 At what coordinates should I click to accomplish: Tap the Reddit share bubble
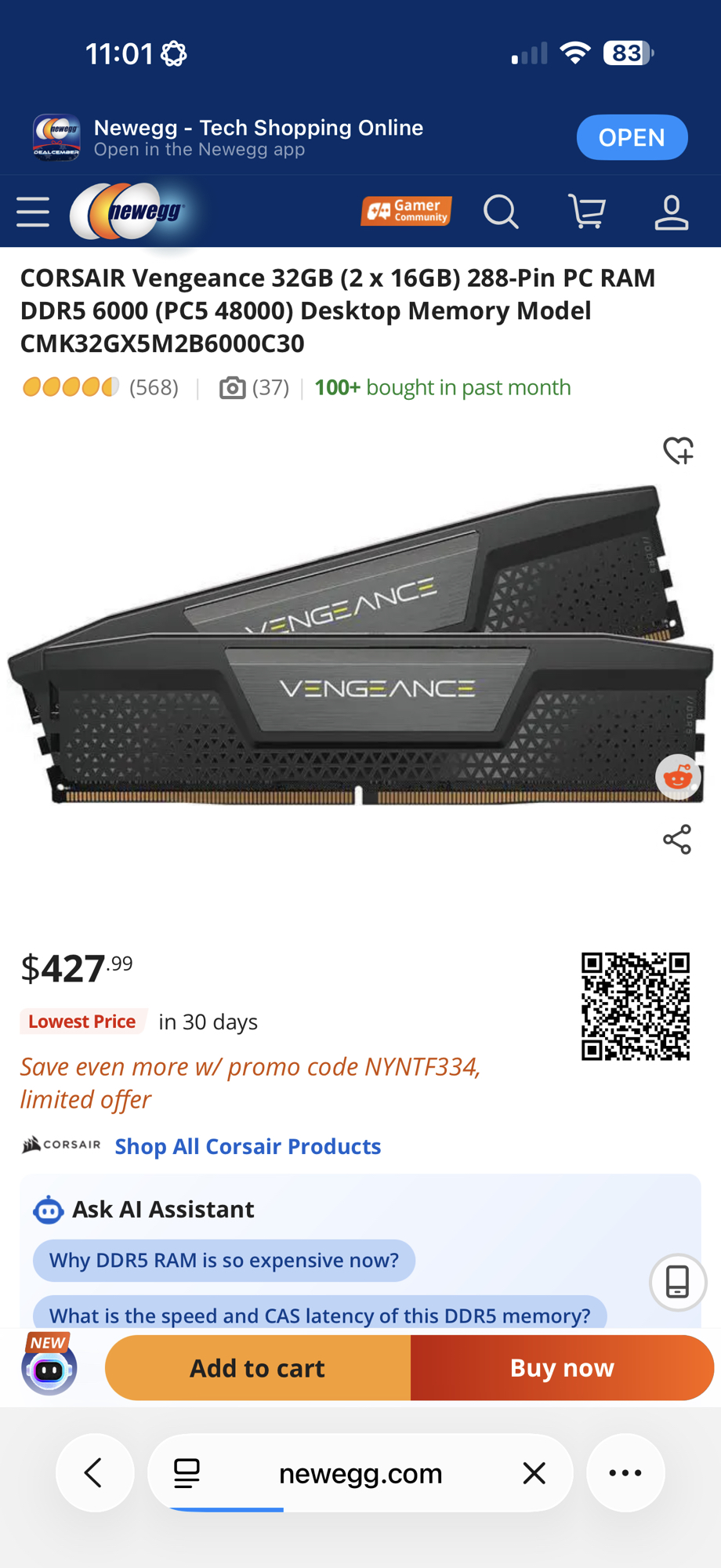[x=678, y=777]
